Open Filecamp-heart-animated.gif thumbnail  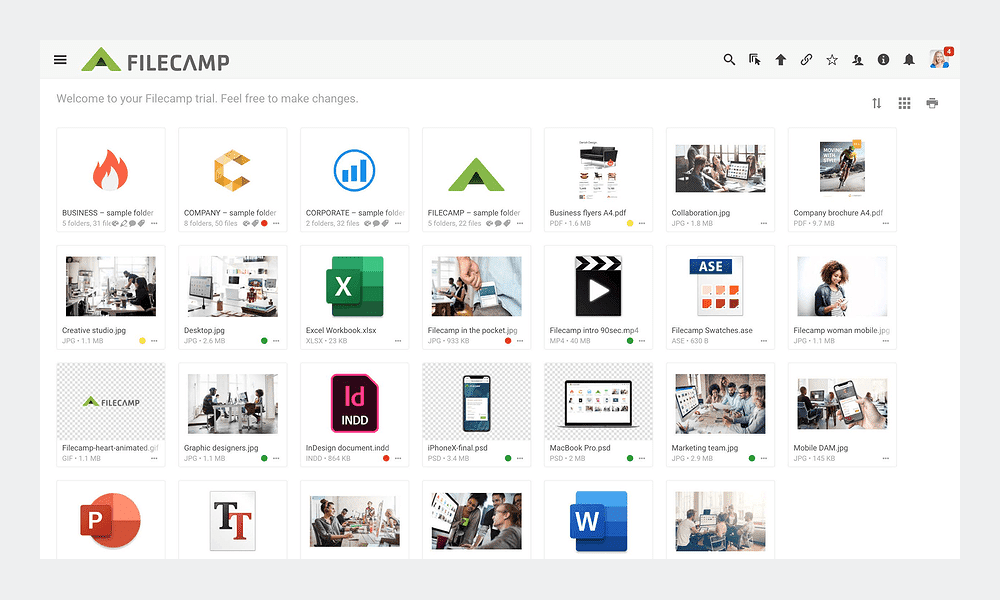(x=110, y=402)
